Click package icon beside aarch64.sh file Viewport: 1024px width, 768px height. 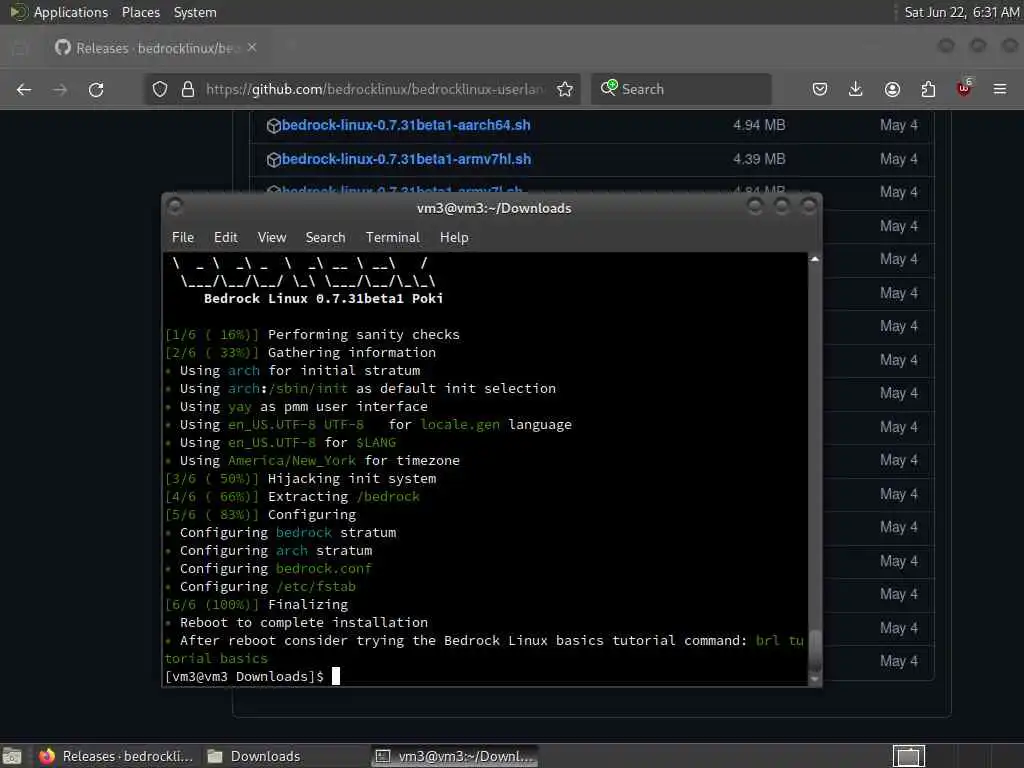pos(274,126)
